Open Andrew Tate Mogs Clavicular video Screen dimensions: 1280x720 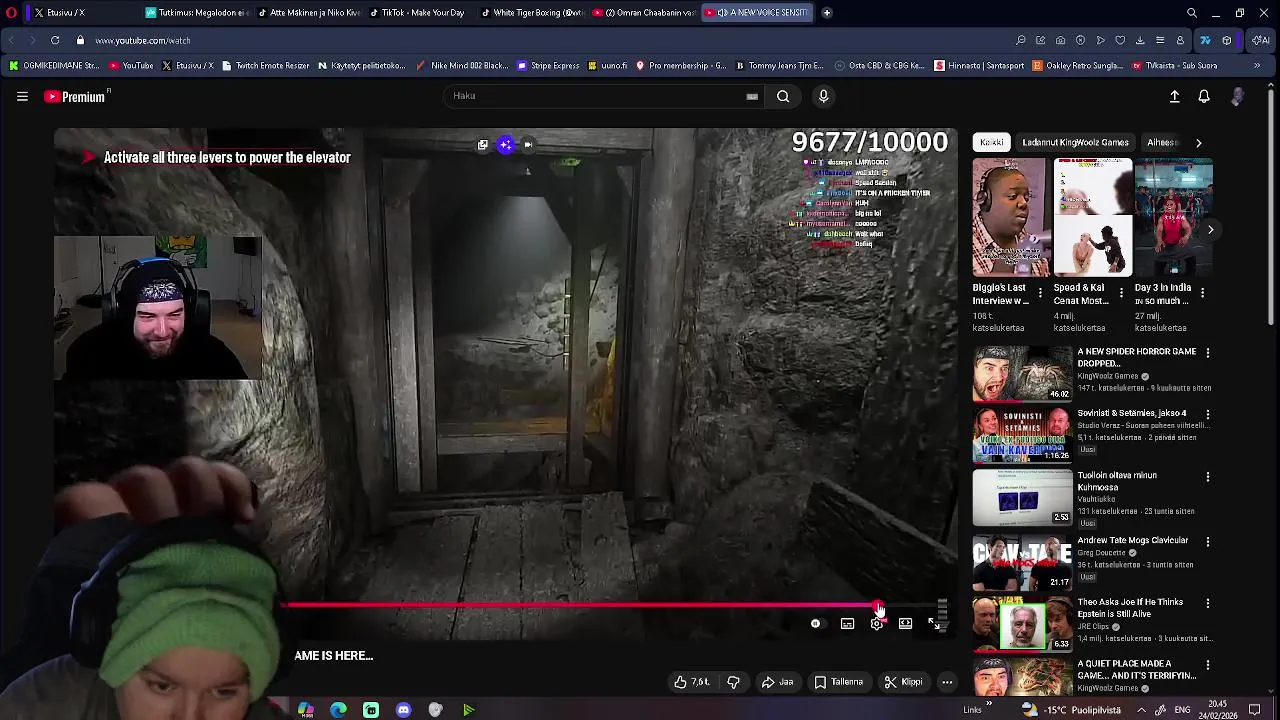[1022, 561]
